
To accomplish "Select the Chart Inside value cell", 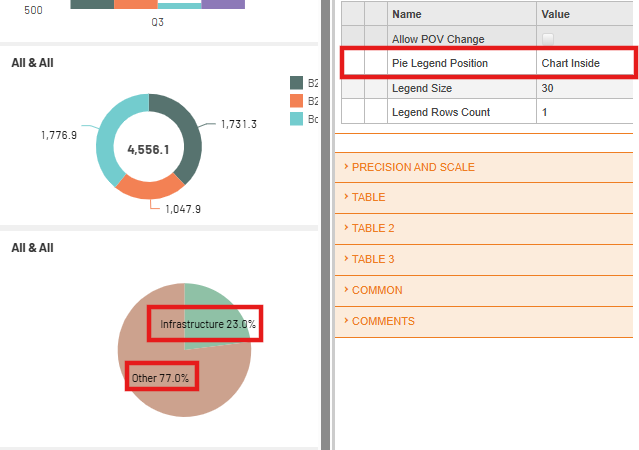I will click(584, 63).
